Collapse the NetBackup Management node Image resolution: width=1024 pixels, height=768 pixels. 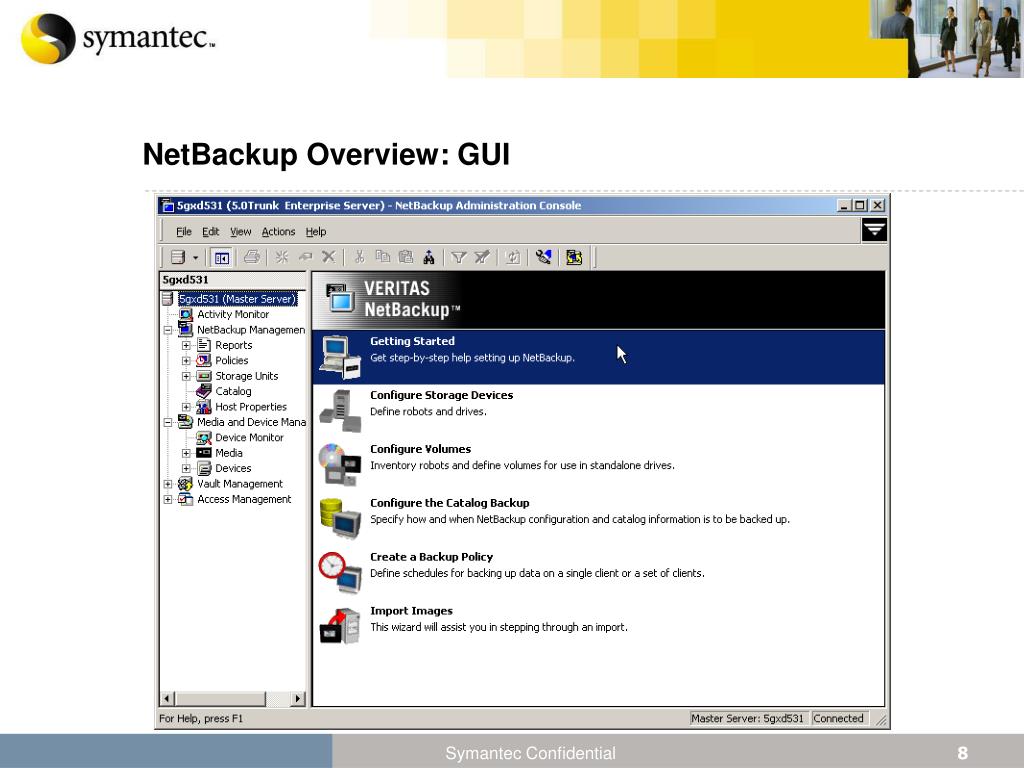point(168,330)
